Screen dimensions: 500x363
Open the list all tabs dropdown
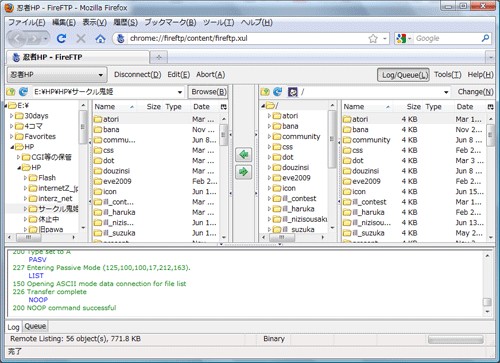click(490, 57)
